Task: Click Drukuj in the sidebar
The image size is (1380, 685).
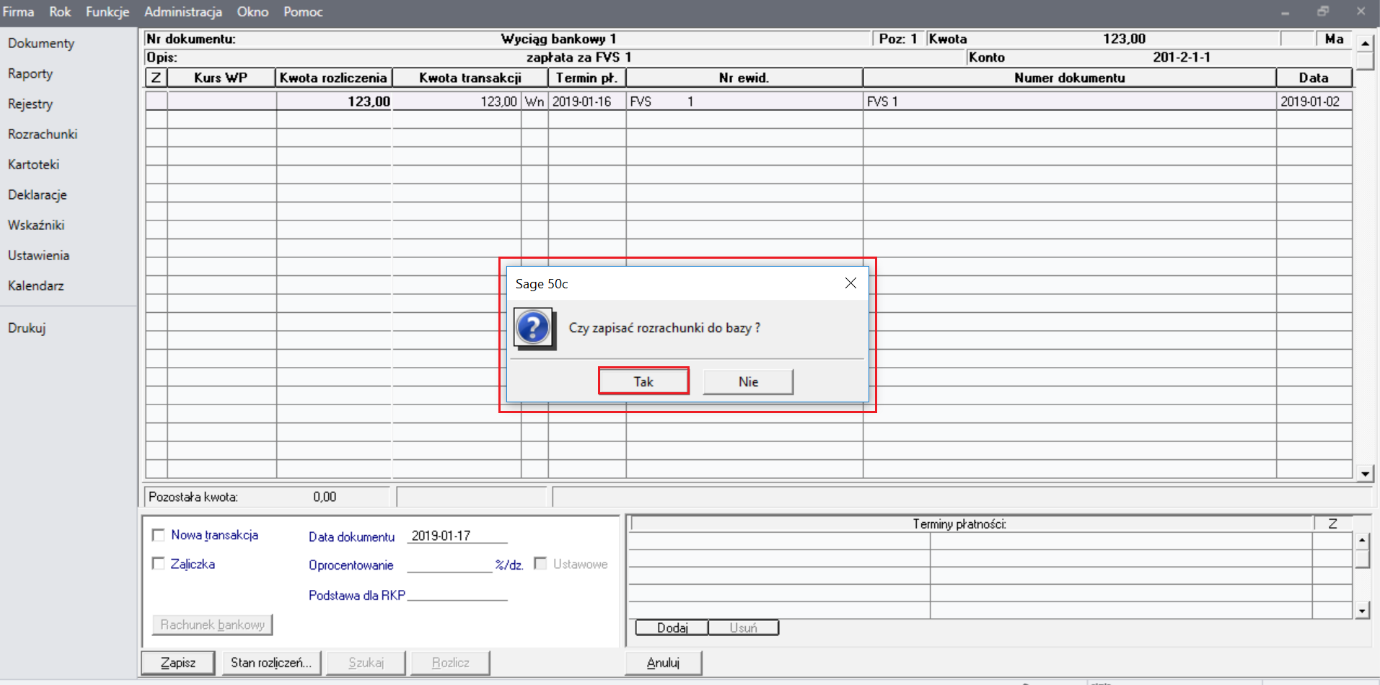Action: (27, 327)
